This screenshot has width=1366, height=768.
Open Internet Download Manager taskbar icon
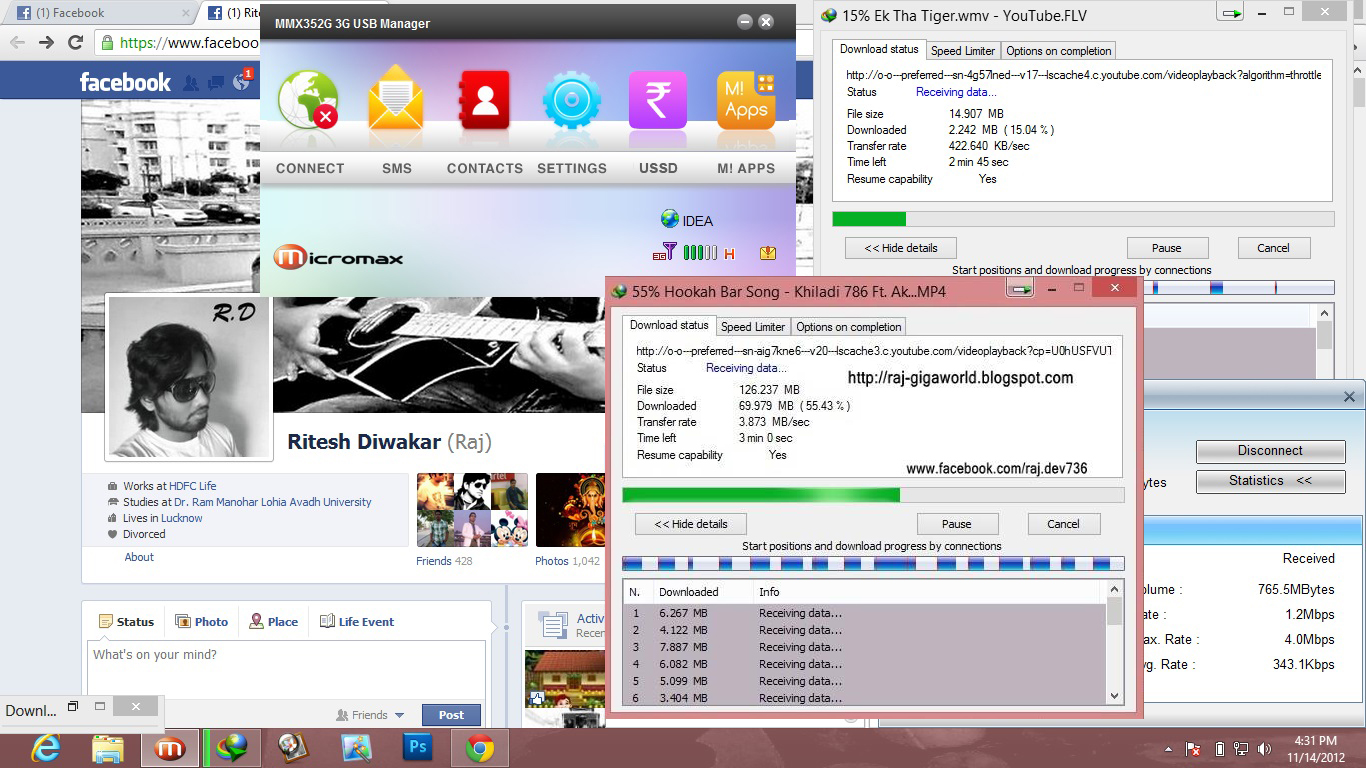232,747
